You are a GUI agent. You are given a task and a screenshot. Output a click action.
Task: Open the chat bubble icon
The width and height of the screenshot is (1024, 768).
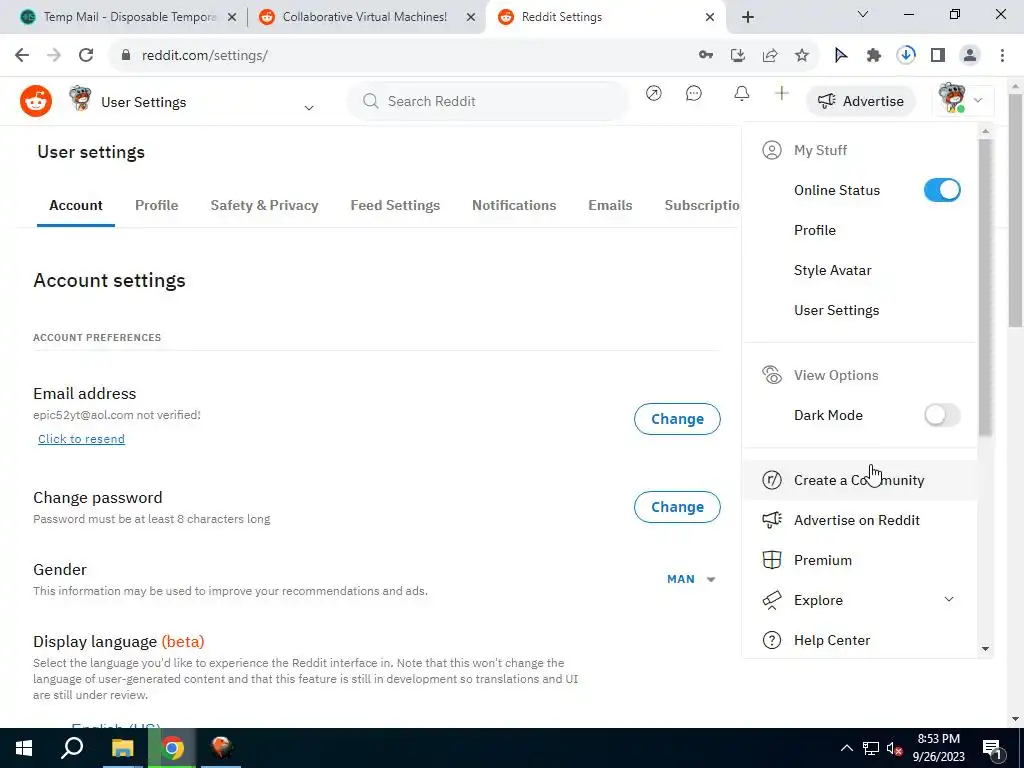click(x=694, y=93)
